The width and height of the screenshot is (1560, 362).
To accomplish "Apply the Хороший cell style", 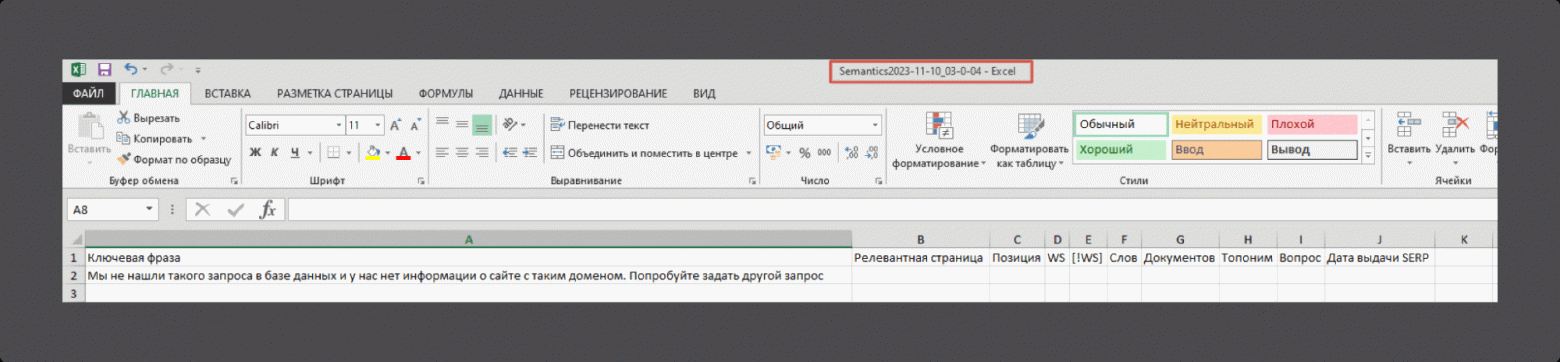I will coord(1120,150).
